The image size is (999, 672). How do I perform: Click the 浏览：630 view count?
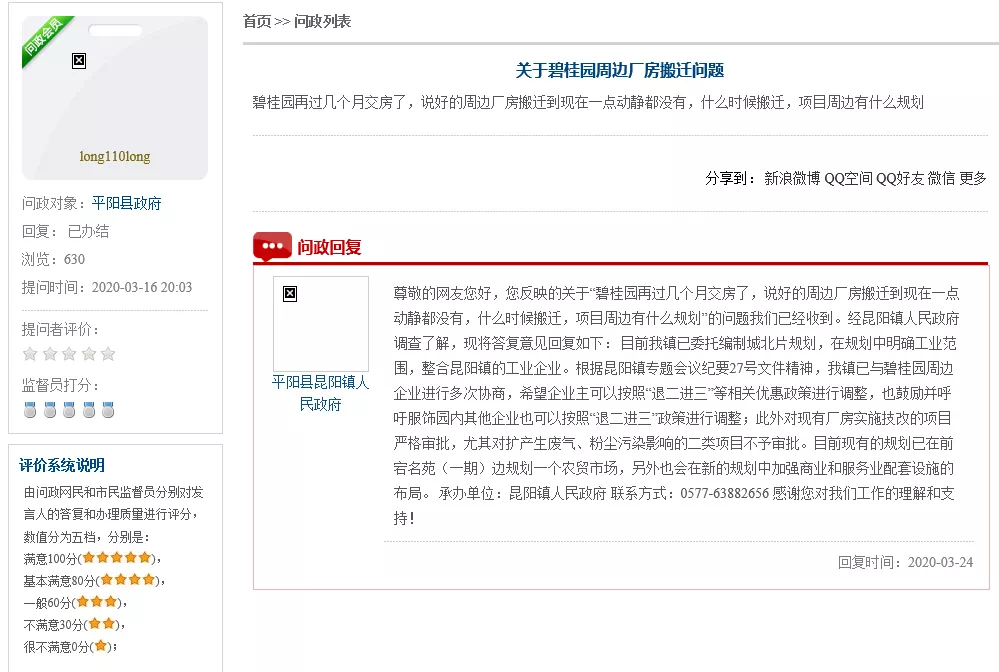[53, 259]
